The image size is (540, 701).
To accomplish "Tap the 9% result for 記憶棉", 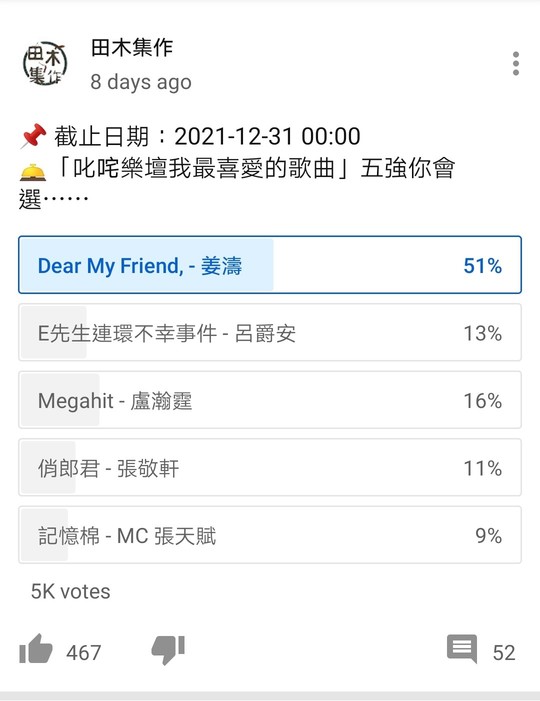I will [x=489, y=536].
